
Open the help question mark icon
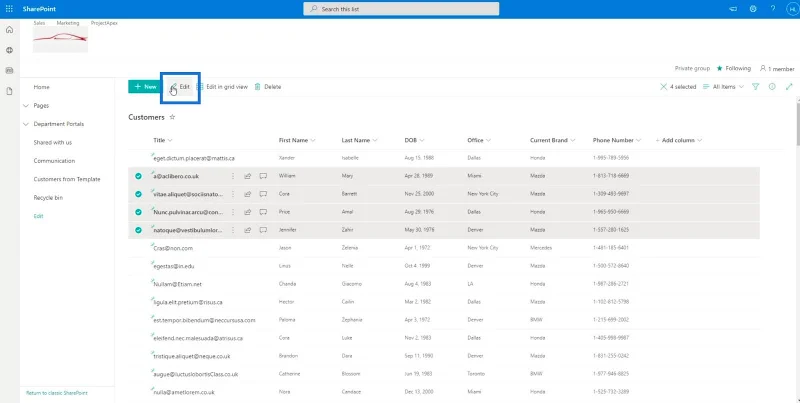[x=772, y=9]
